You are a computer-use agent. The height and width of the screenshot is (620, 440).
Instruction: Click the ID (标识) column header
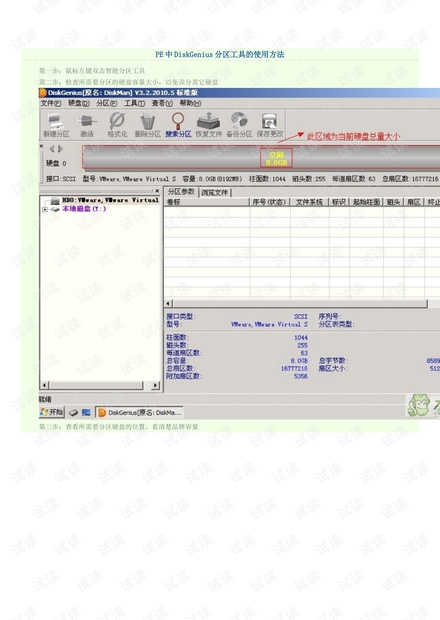[339, 202]
